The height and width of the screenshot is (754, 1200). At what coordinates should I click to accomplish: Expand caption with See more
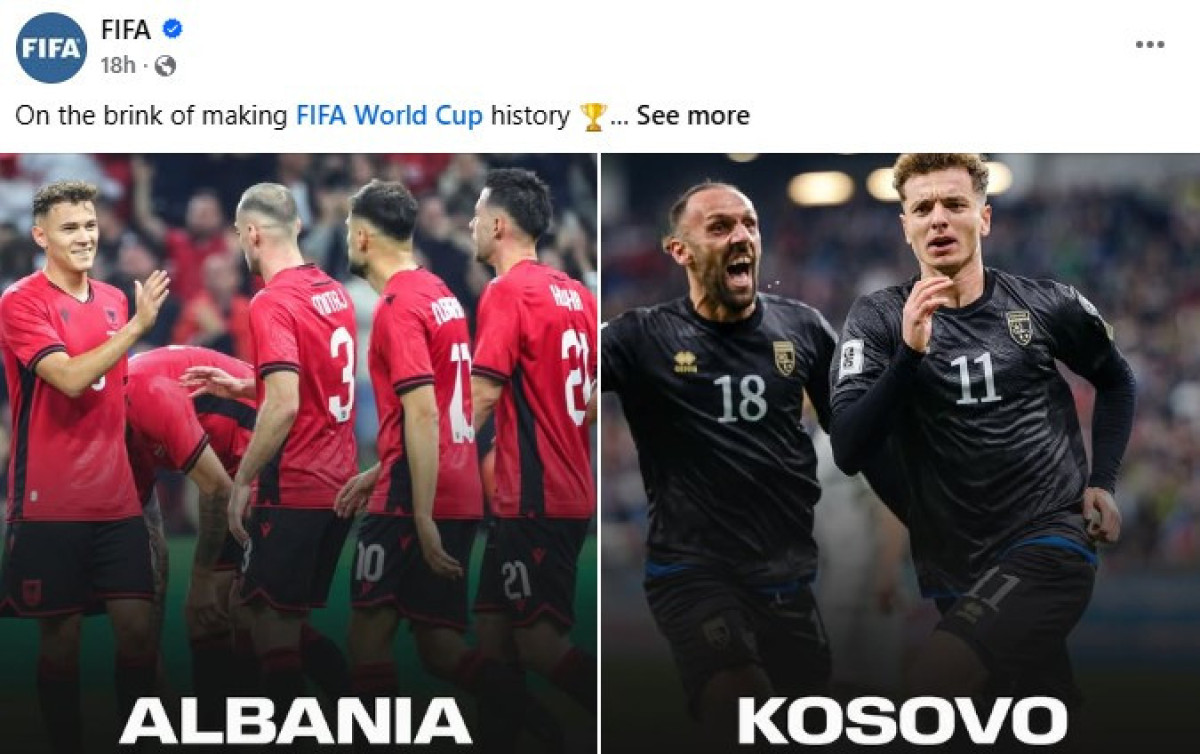tap(693, 116)
